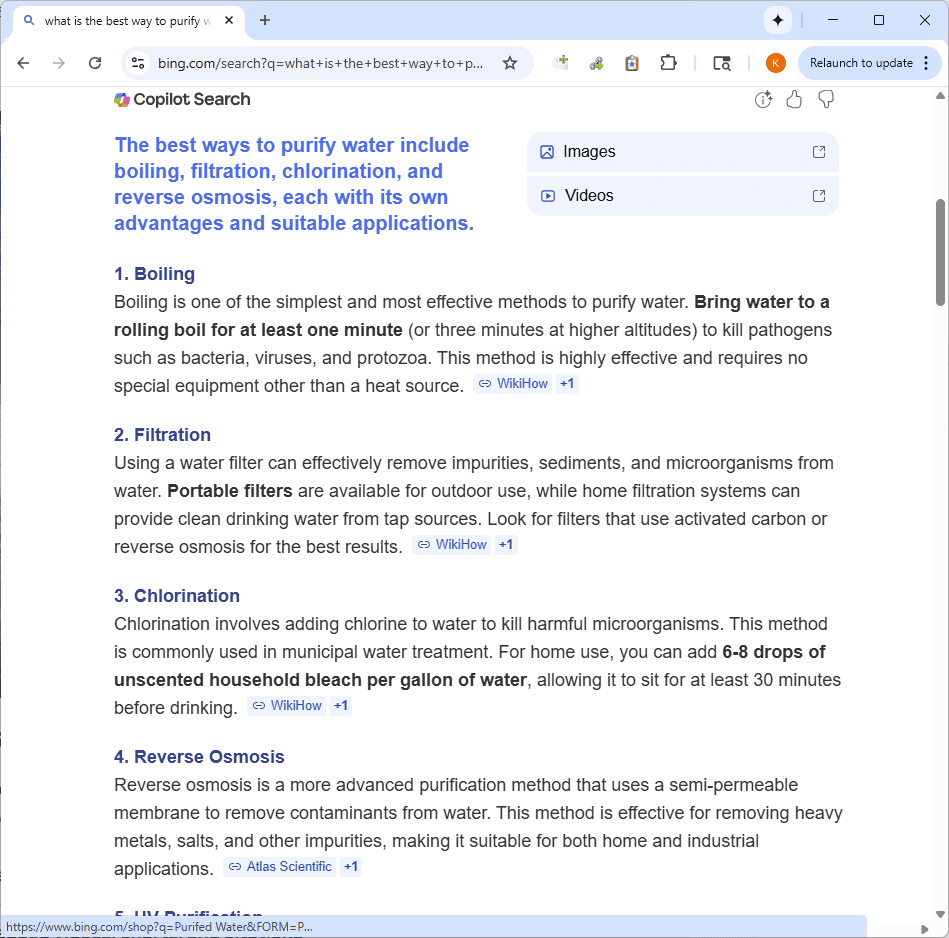The height and width of the screenshot is (938, 949).
Task: Click the '4. Reverse Osmosis' heading
Action: 199,757
